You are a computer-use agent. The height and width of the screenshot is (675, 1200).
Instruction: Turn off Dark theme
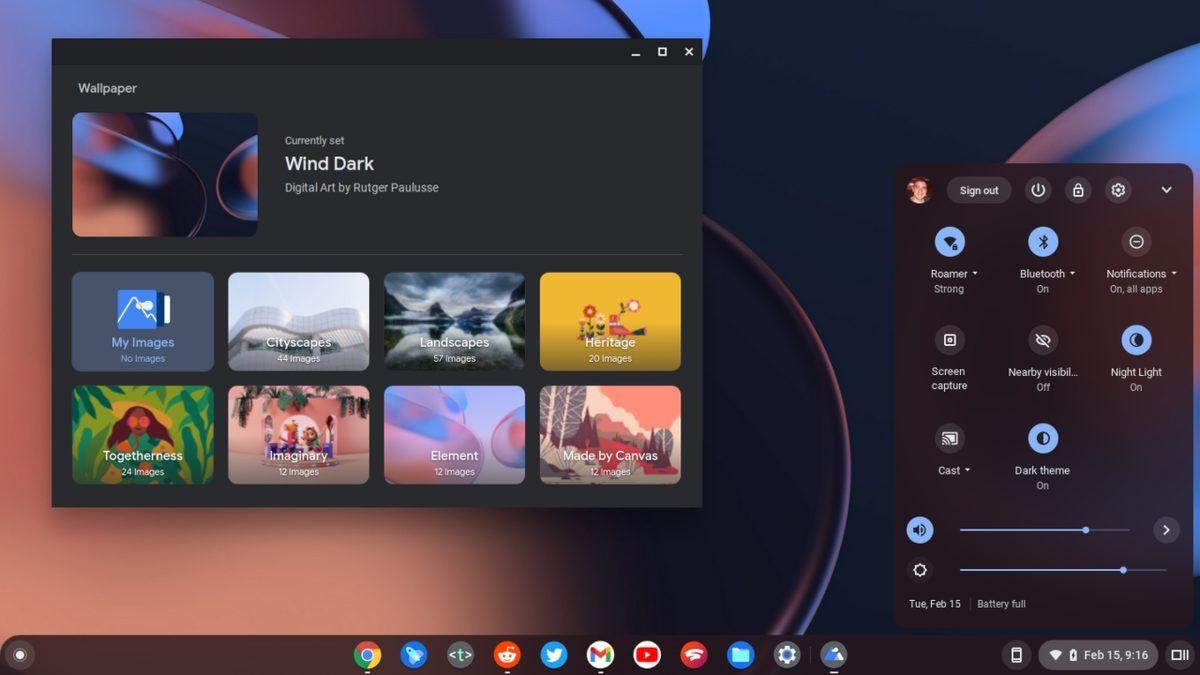1042,438
